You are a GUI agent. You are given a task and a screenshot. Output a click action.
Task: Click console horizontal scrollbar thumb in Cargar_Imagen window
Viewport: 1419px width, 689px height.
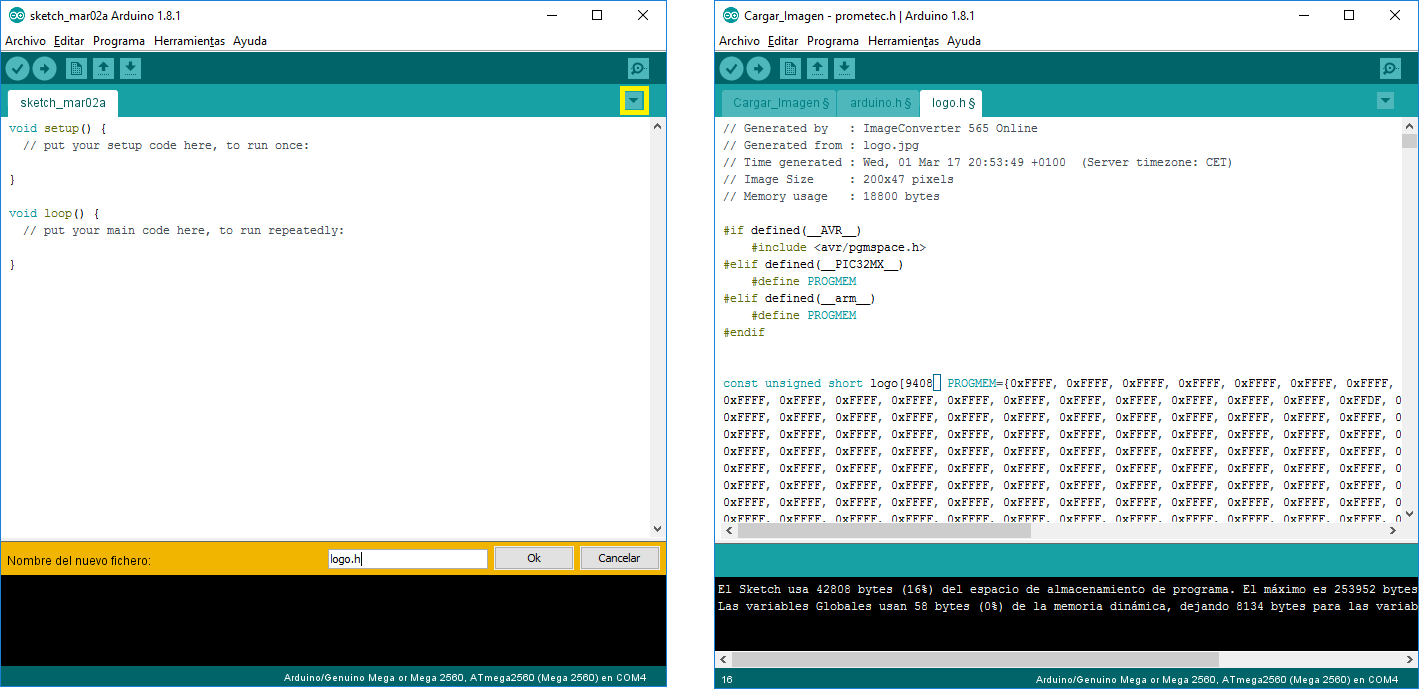[975, 660]
